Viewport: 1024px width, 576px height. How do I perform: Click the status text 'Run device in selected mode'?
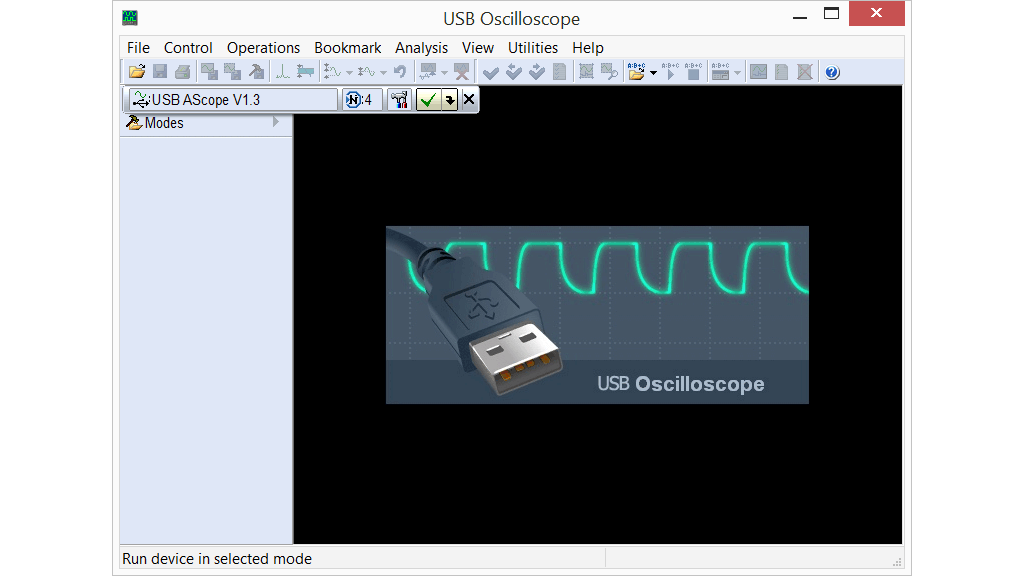(217, 559)
